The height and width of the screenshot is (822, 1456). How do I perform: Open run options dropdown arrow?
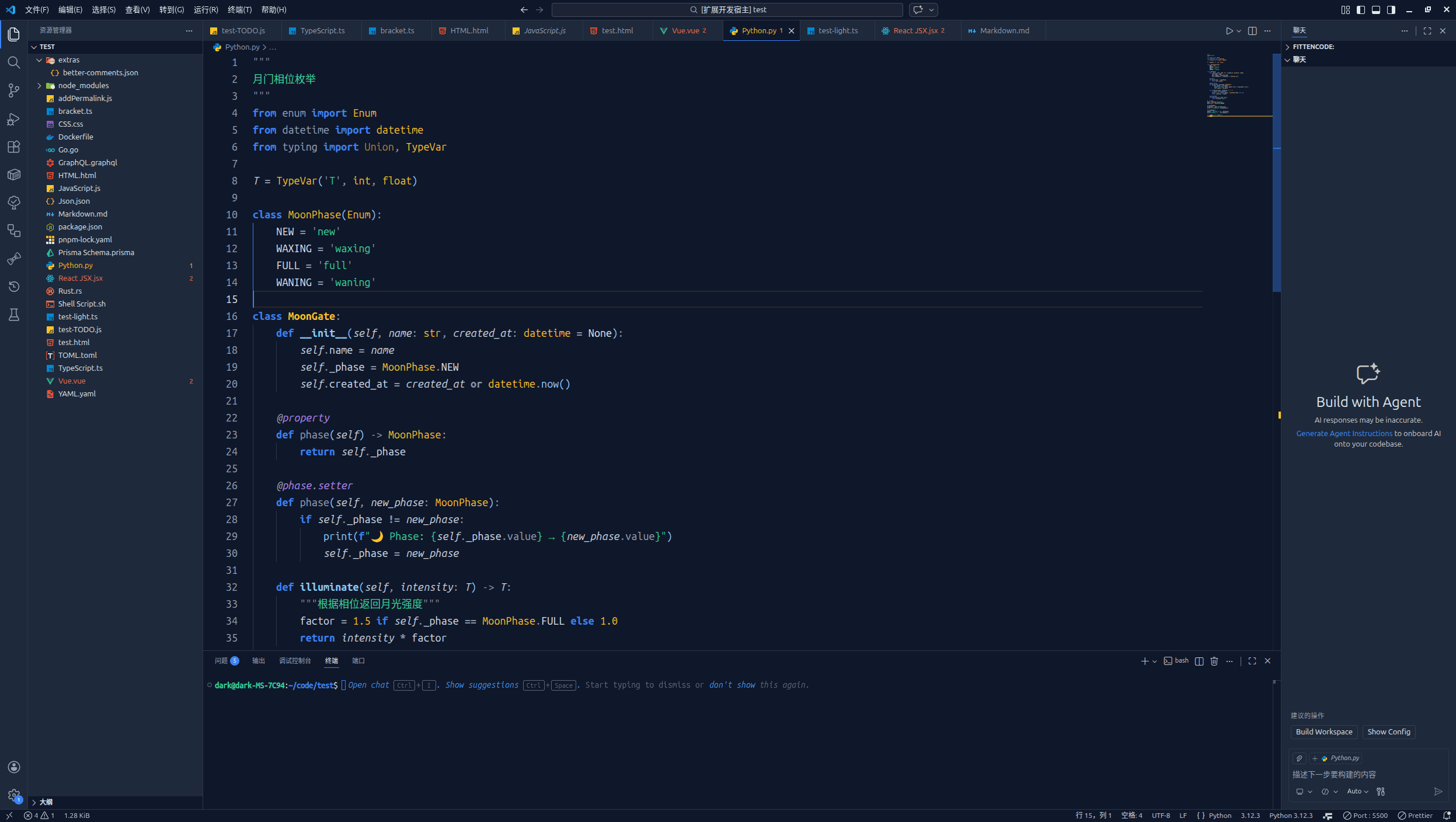[x=1239, y=31]
